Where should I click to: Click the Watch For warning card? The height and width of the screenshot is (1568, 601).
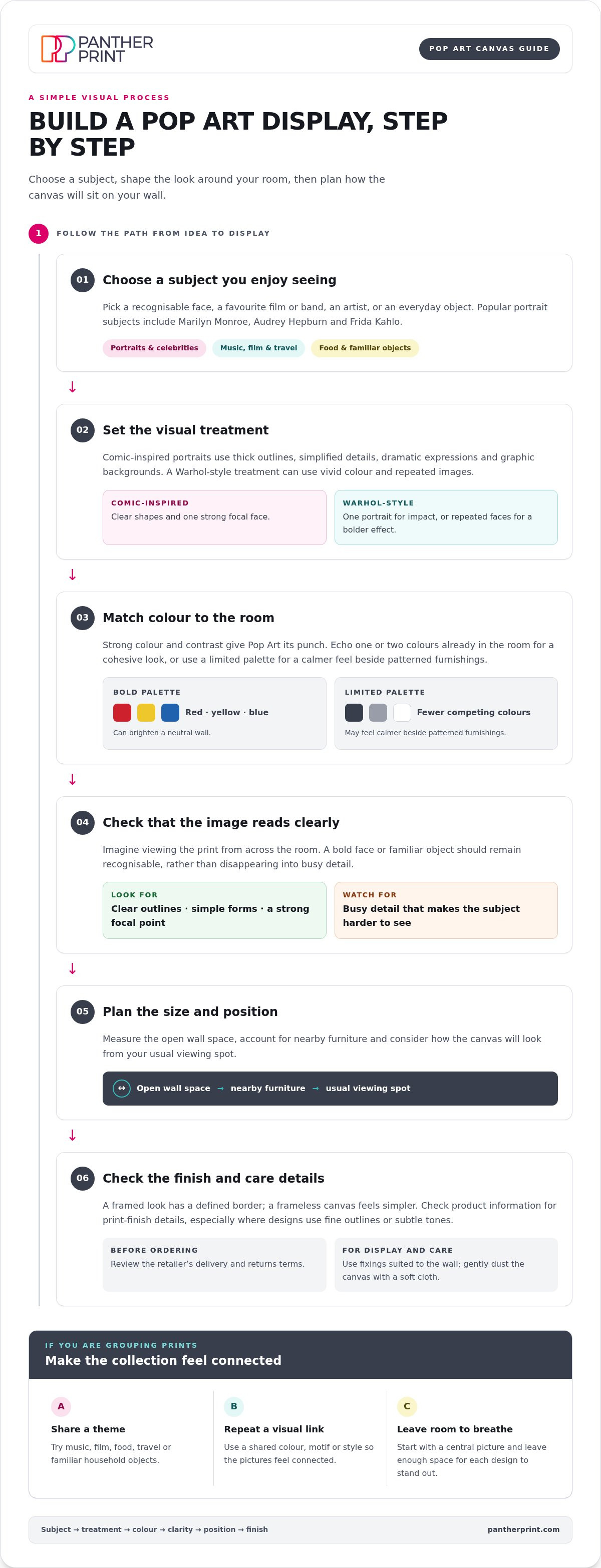(x=446, y=910)
